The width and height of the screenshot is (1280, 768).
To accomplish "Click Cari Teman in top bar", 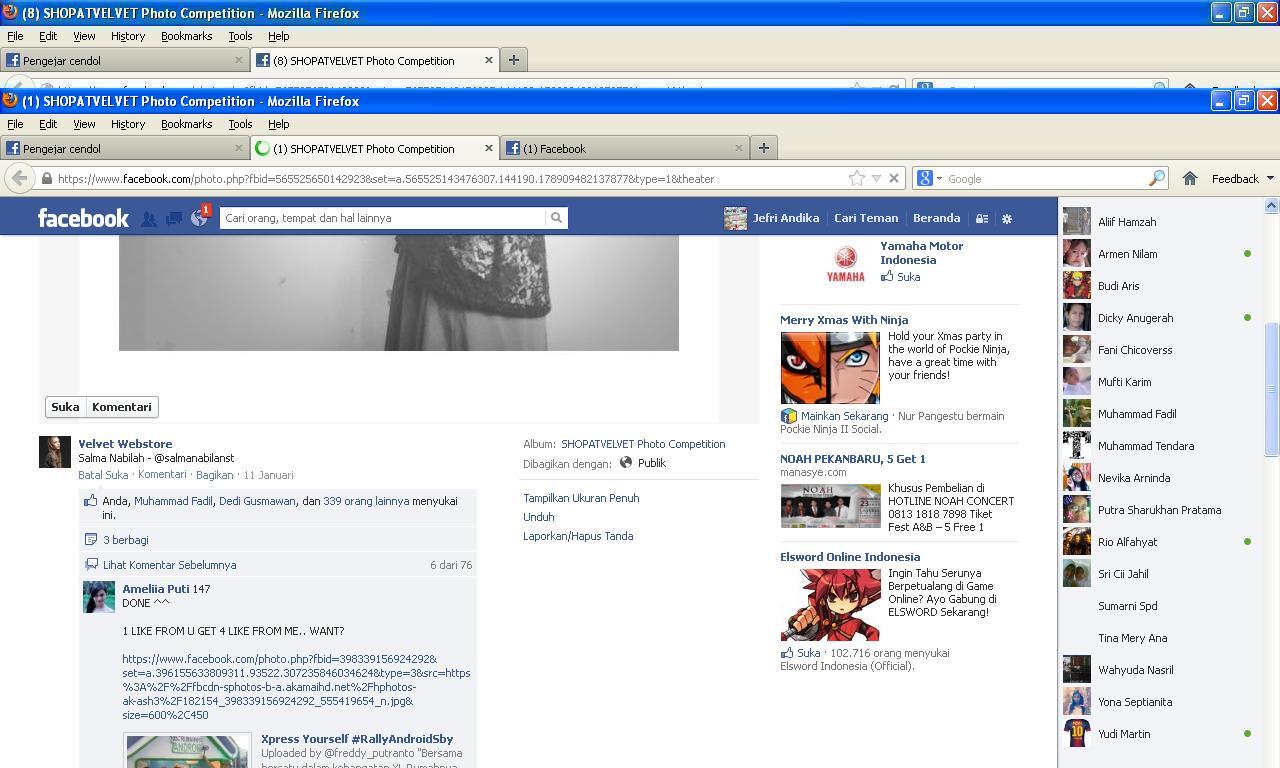I will click(x=866, y=218).
